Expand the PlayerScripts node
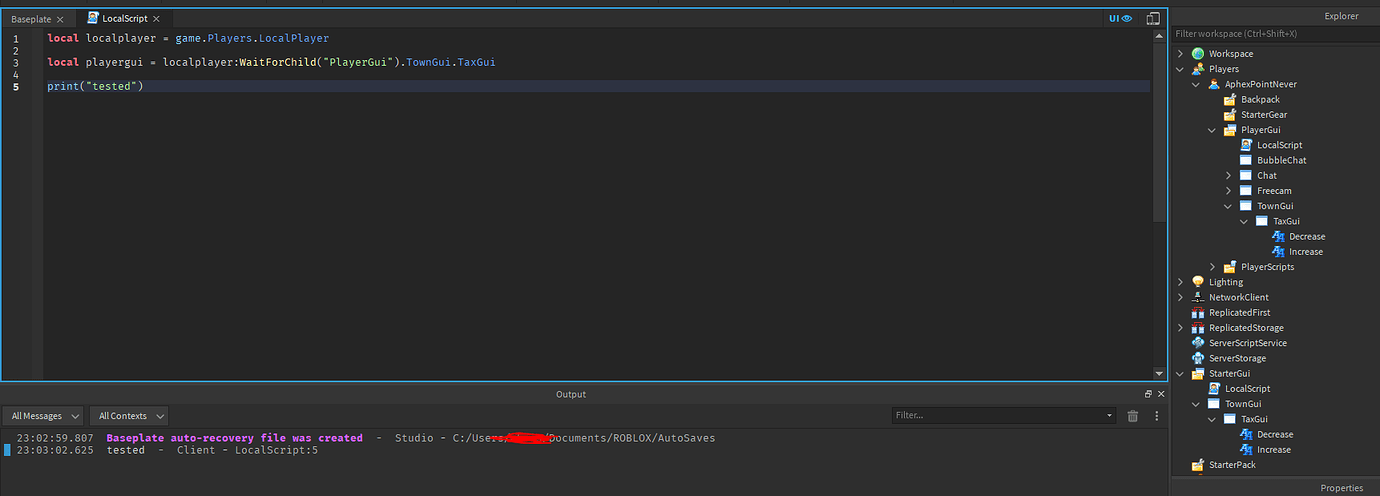The height and width of the screenshot is (496, 1380). 1213,267
